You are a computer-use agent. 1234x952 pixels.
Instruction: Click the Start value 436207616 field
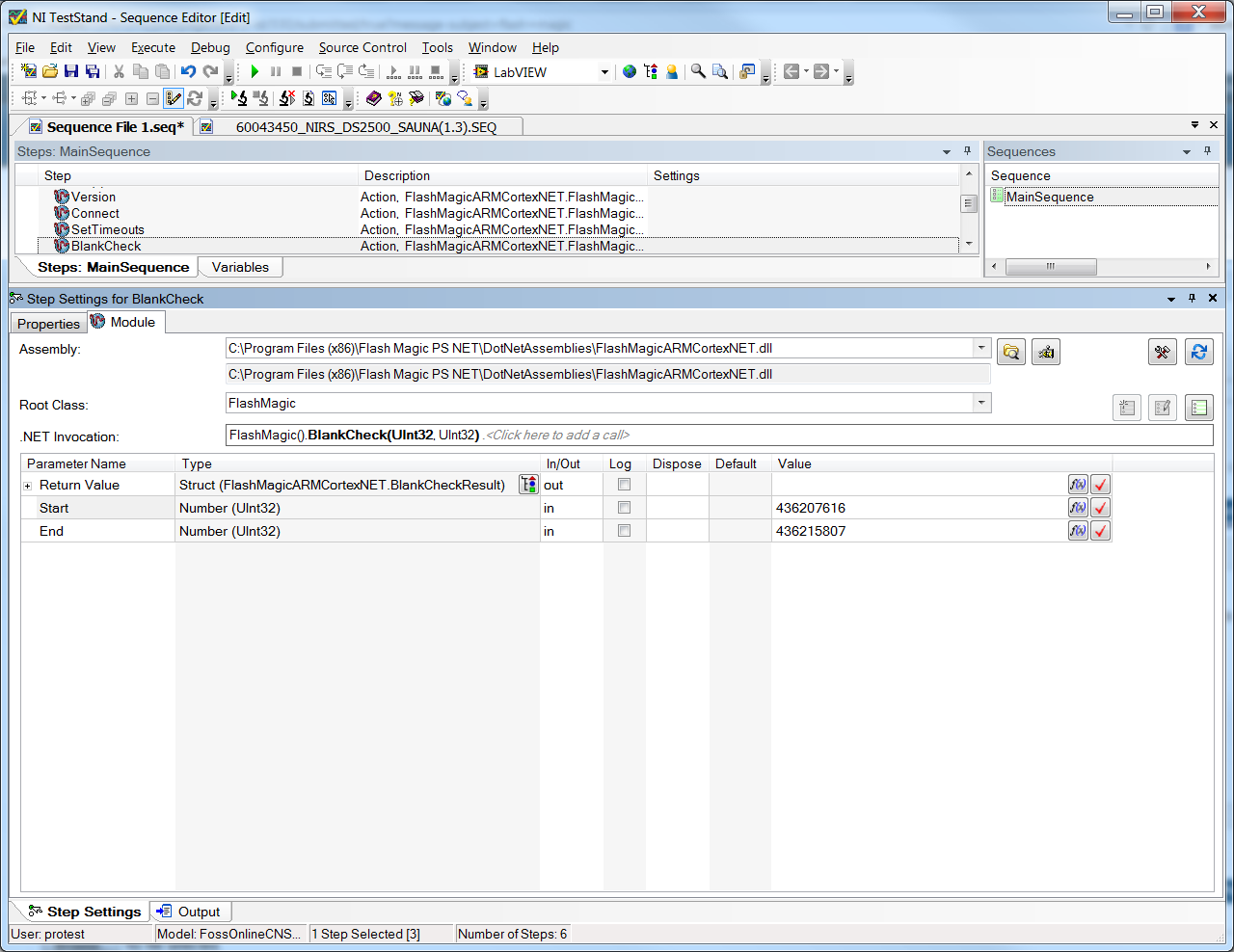(x=920, y=508)
